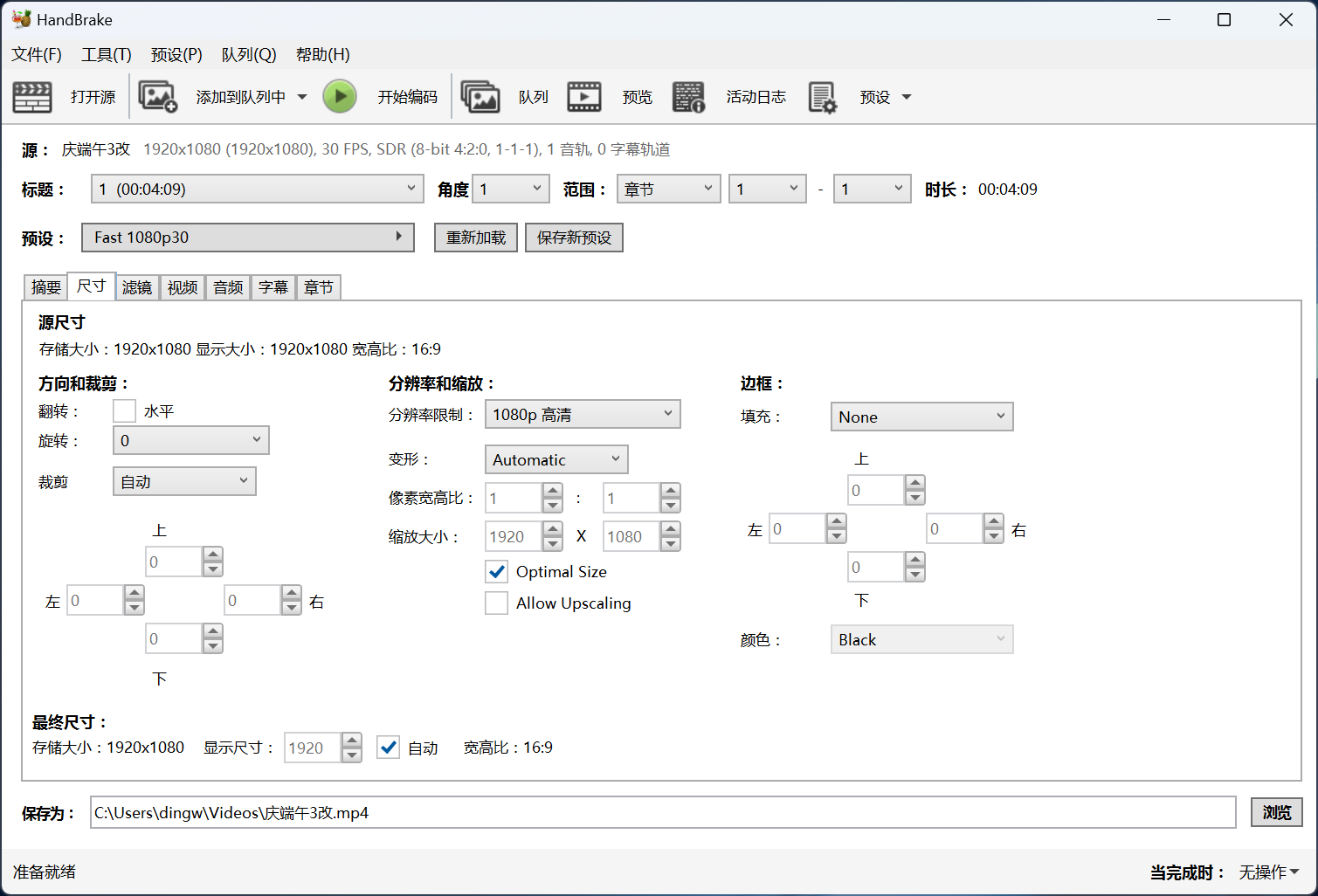
Task: Switch to the 滤镜 (Filters) tab
Action: click(x=137, y=287)
